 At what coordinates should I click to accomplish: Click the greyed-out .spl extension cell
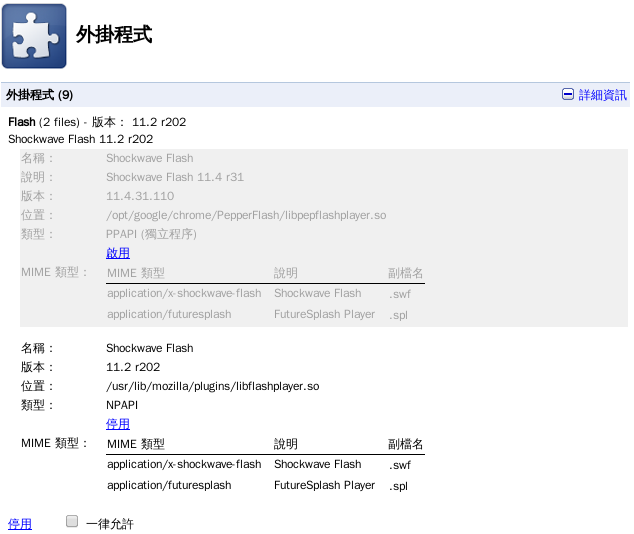pyautogui.click(x=398, y=315)
